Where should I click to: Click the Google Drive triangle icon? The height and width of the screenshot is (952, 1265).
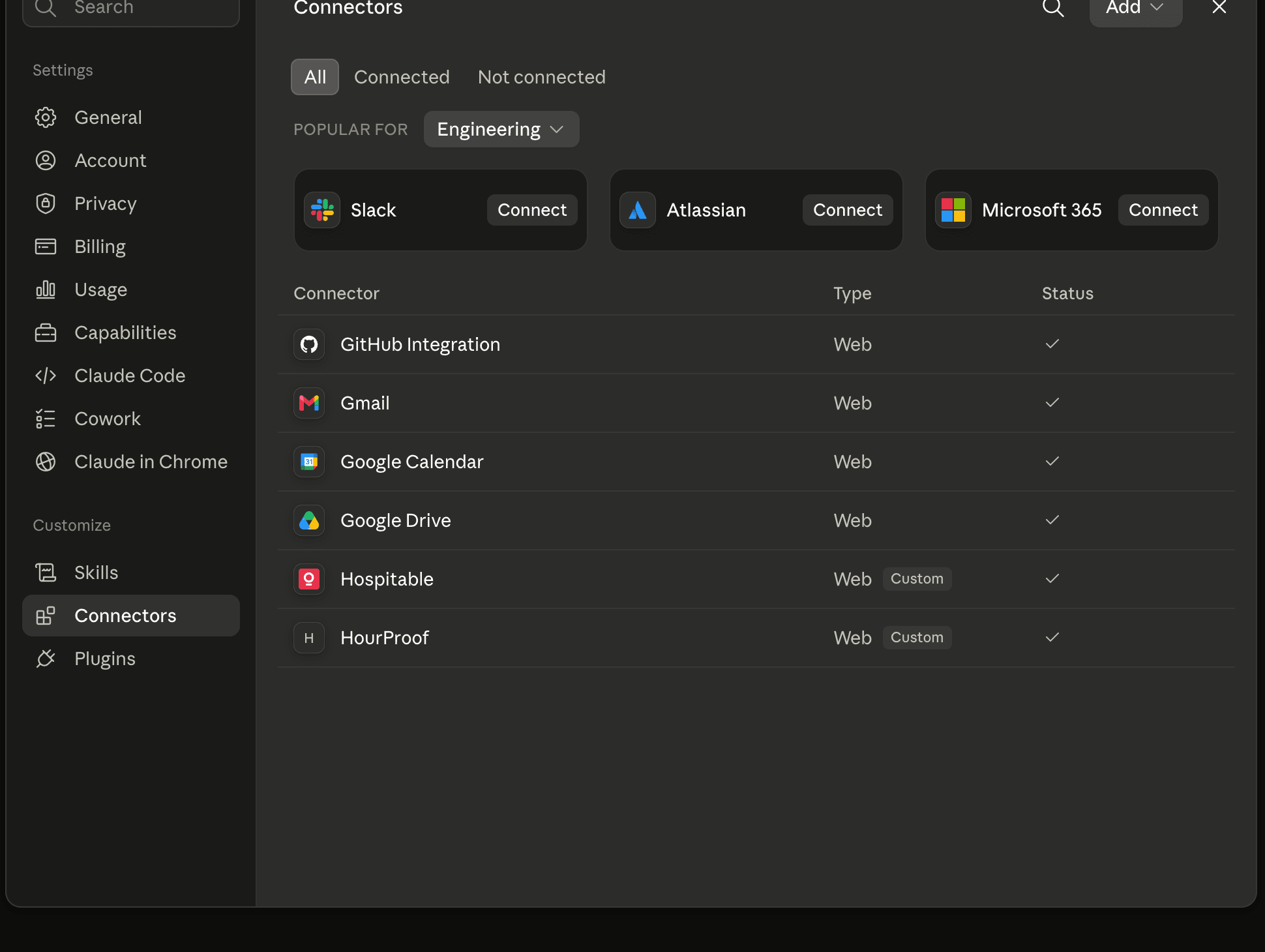point(309,520)
